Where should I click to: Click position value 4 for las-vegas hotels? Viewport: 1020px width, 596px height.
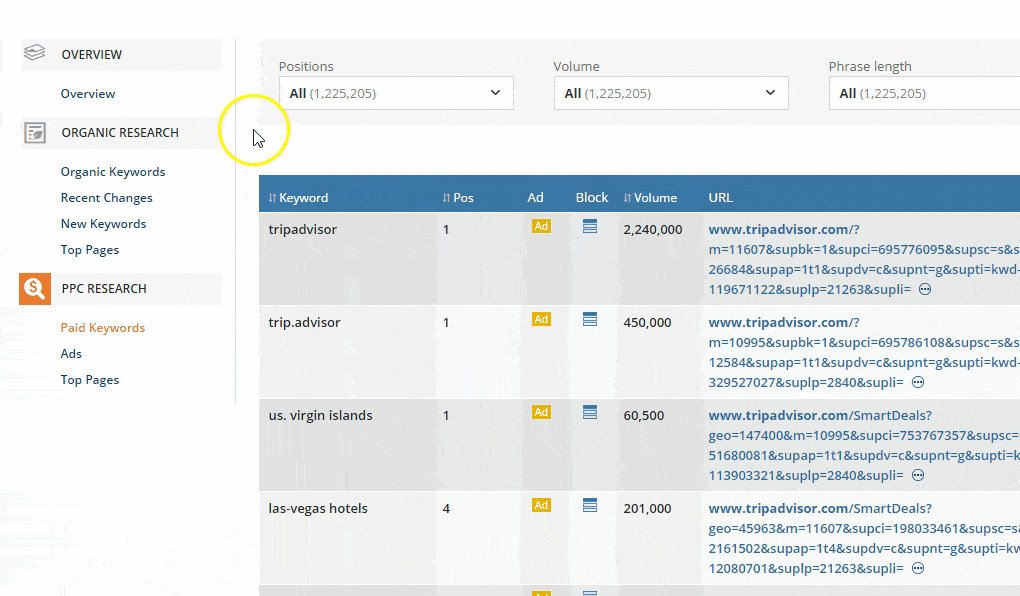click(x=446, y=509)
